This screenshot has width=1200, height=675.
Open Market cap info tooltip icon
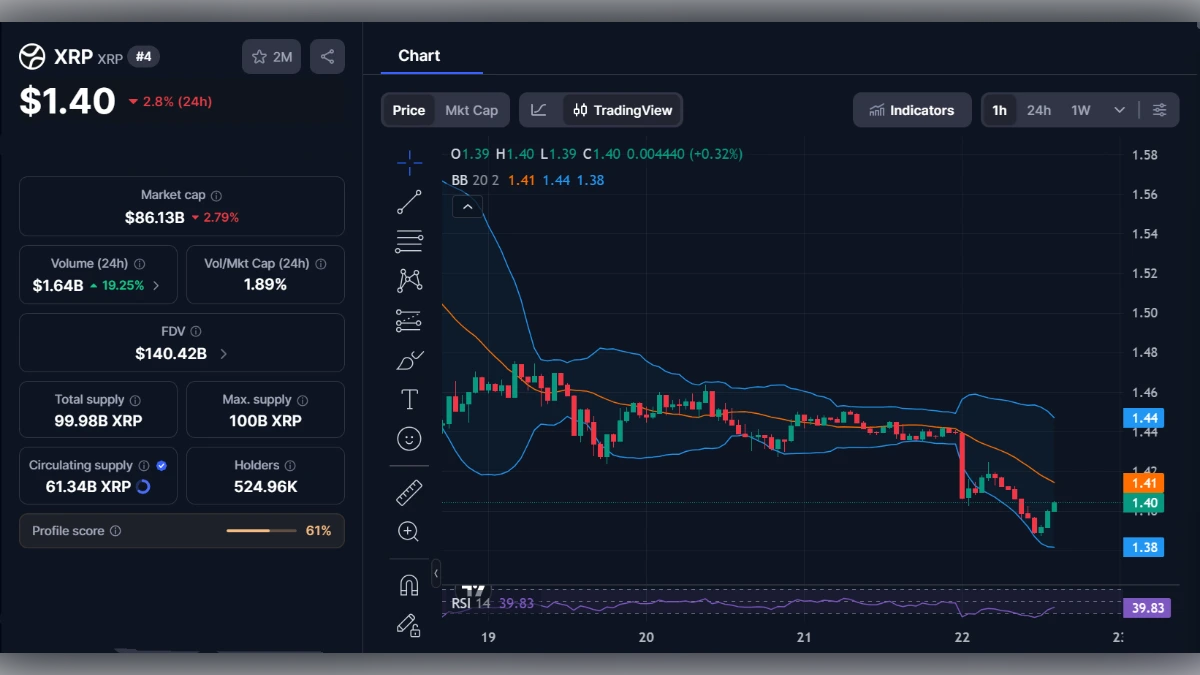coord(217,196)
